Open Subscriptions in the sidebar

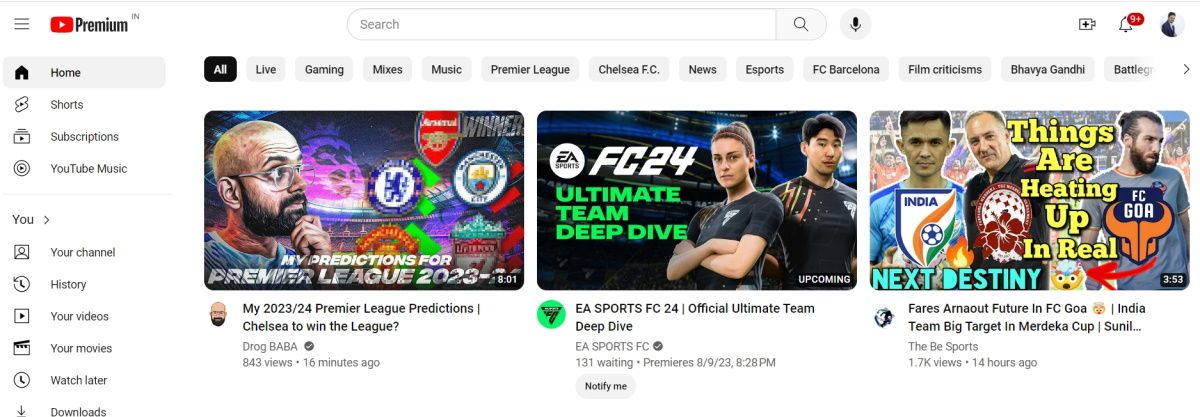pyautogui.click(x=84, y=137)
